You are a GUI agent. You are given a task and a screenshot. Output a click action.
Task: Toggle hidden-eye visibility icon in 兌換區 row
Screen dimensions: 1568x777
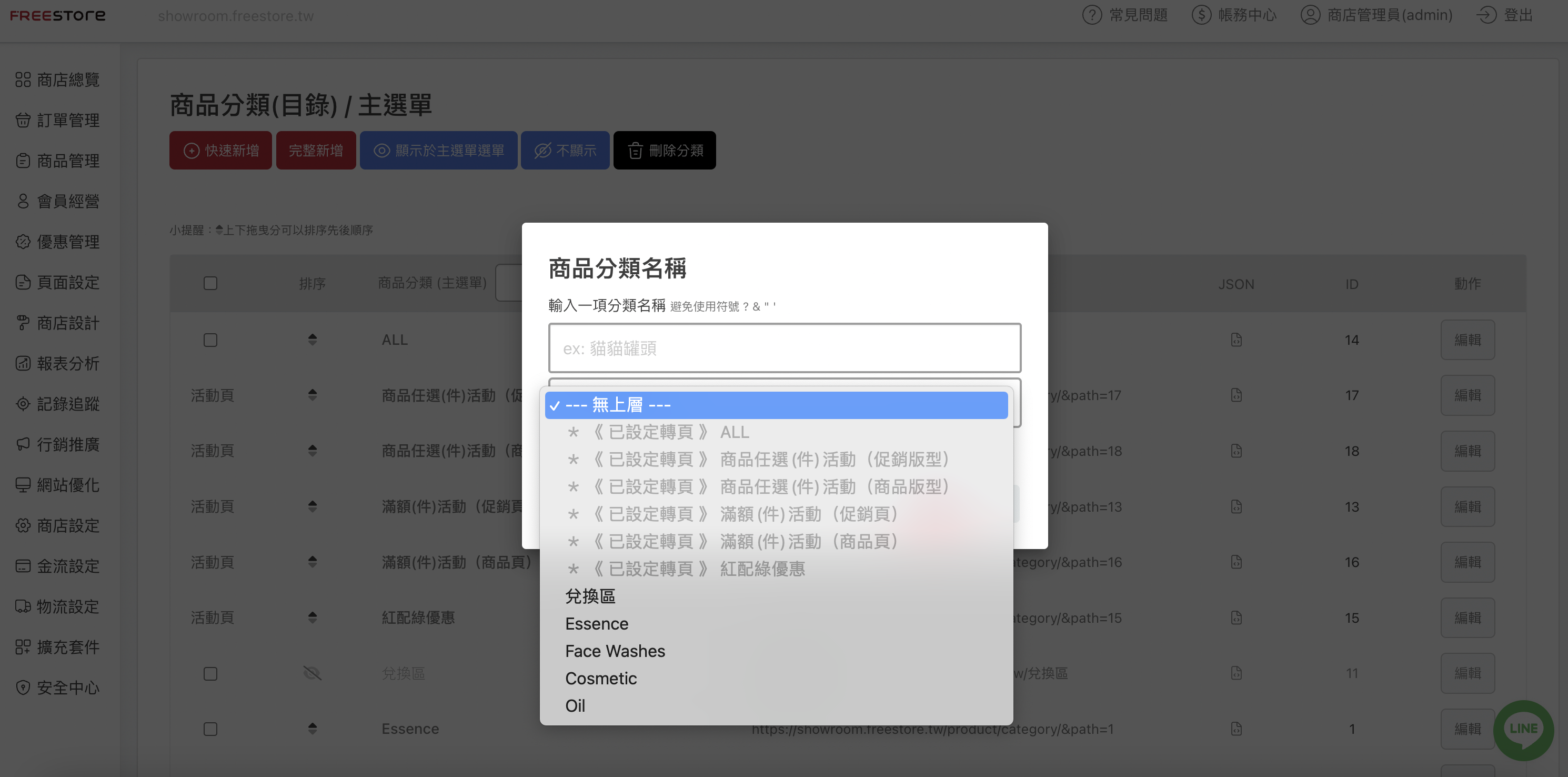312,673
